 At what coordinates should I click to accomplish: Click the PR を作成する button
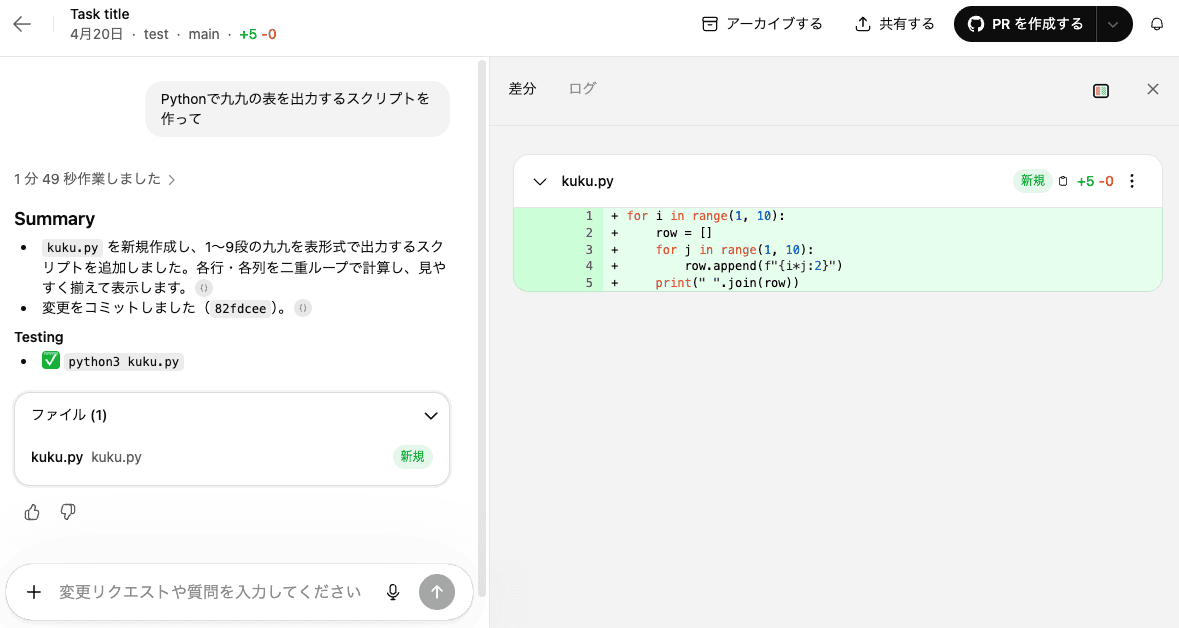[1026, 24]
